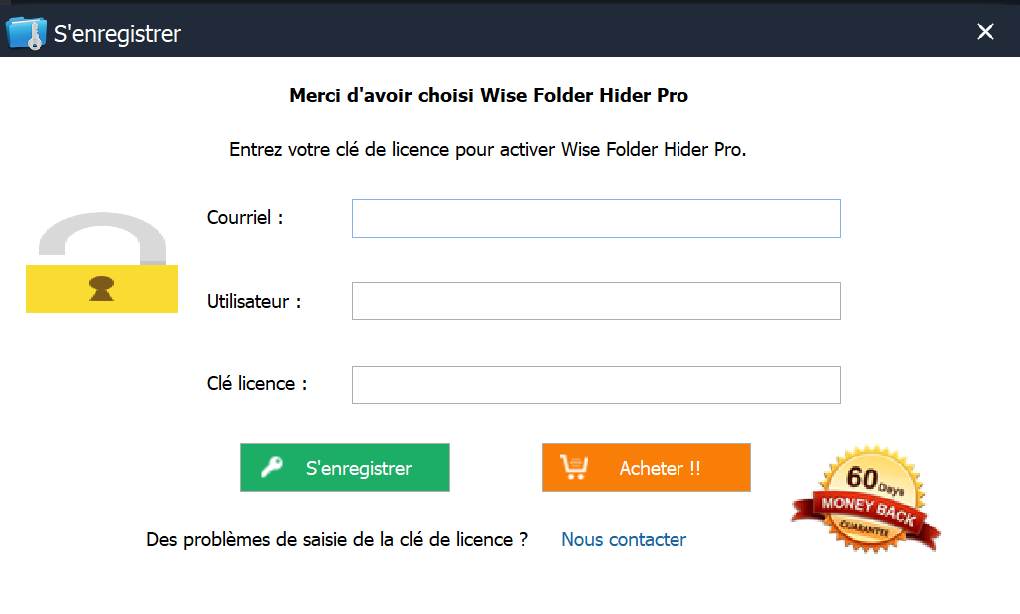
Task: Open the Nous contacter link
Action: tap(623, 540)
